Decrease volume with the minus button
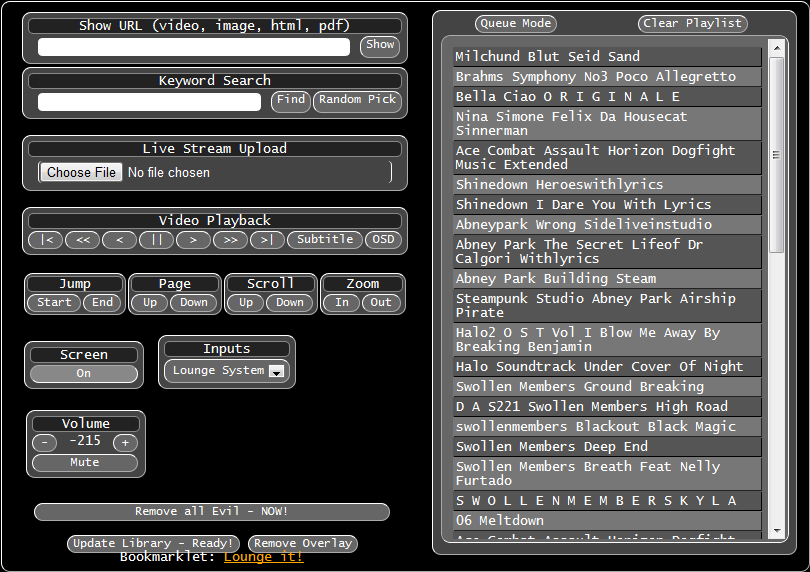Screen dimensions: 810x572 [x=45, y=442]
